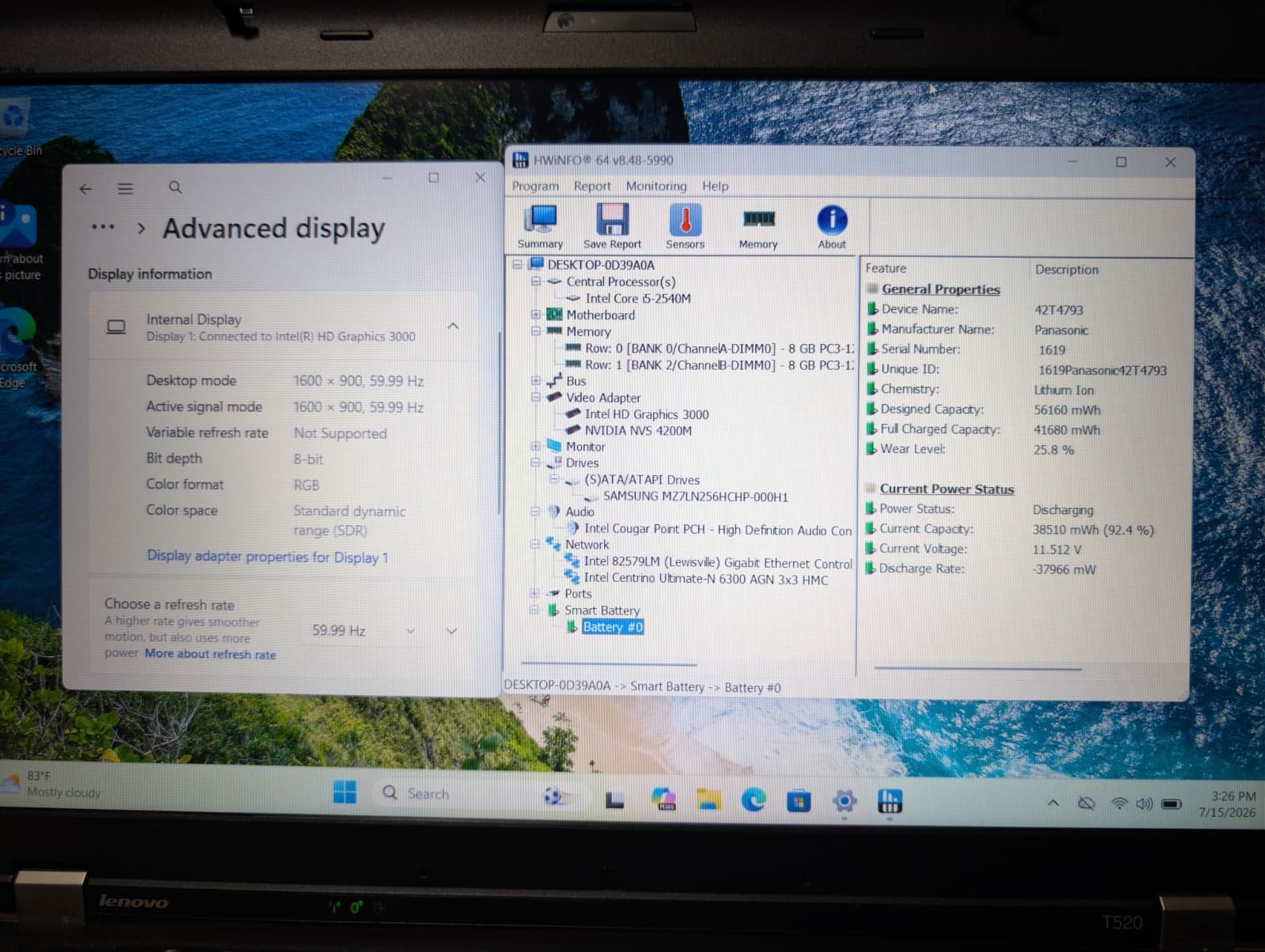Switch to HWiNFO taskbar icon

coord(889,803)
